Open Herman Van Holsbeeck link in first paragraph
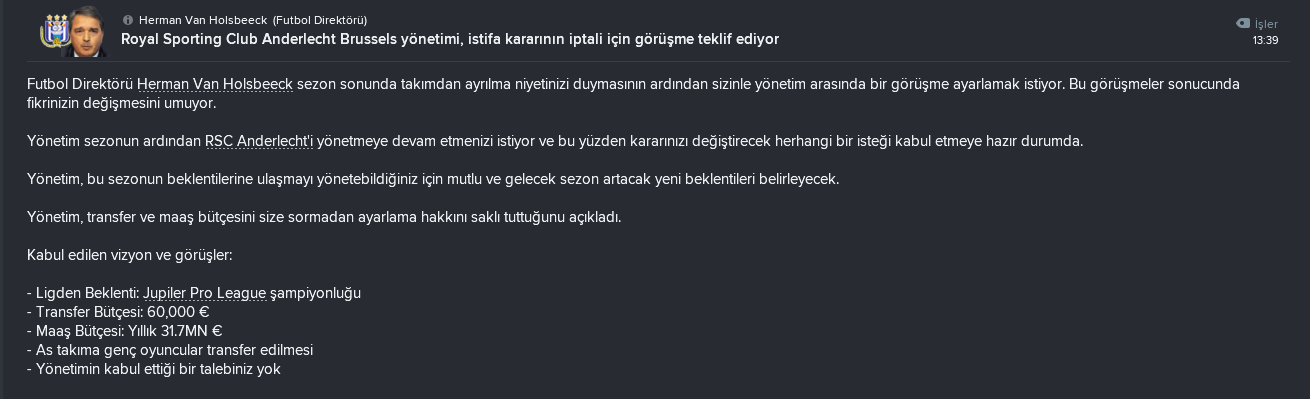This screenshot has height=399, width=1310. pyautogui.click(x=215, y=84)
